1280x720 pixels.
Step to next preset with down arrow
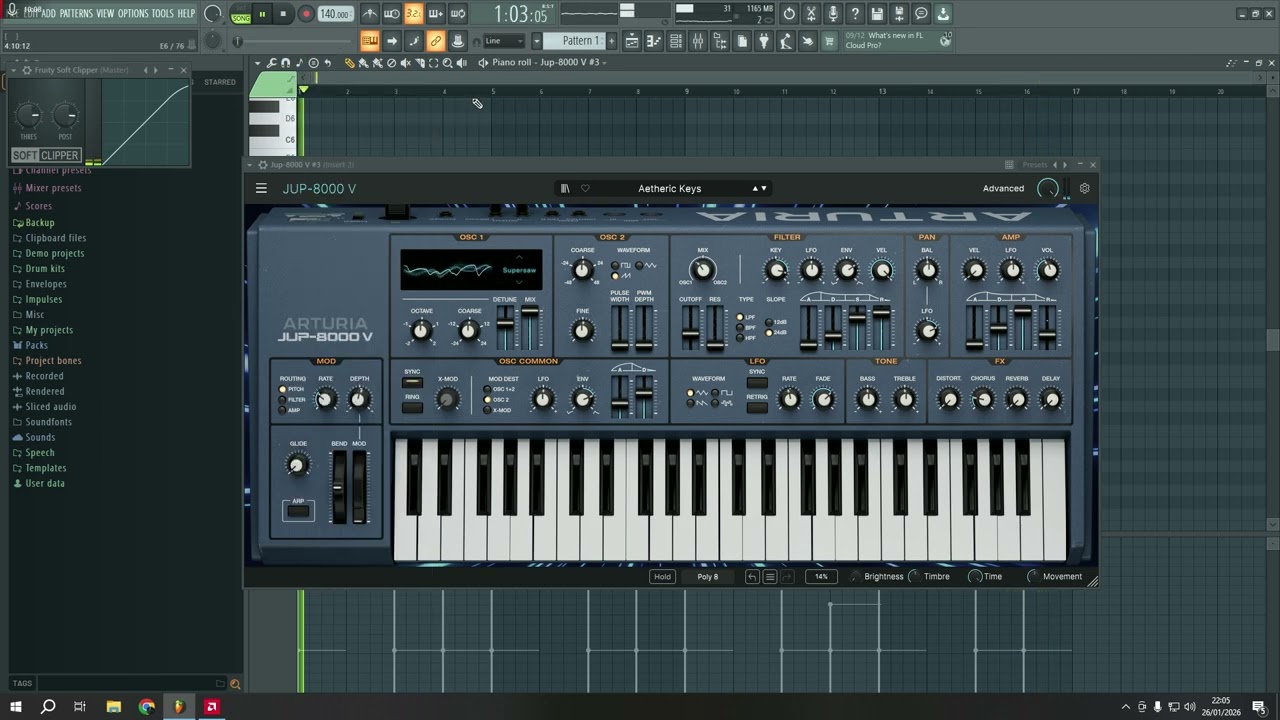pyautogui.click(x=764, y=188)
